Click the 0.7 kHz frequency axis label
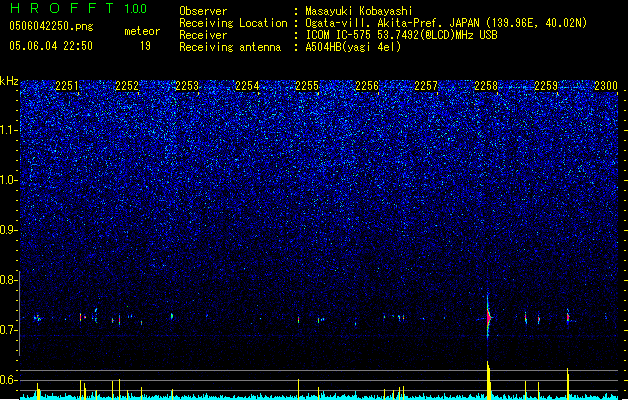The width and height of the screenshot is (629, 400). pos(9,330)
